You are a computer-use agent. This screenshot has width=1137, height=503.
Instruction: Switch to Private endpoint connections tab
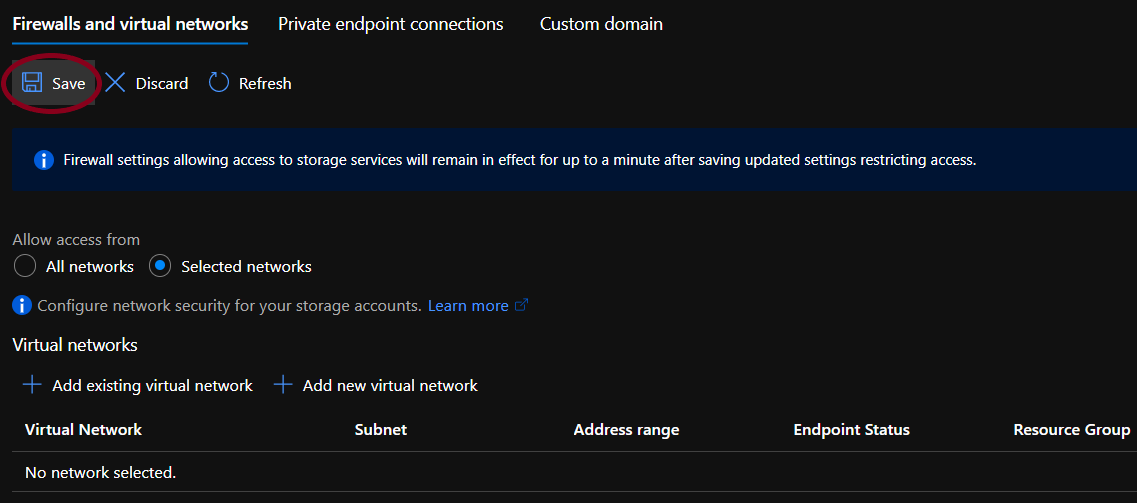(391, 24)
